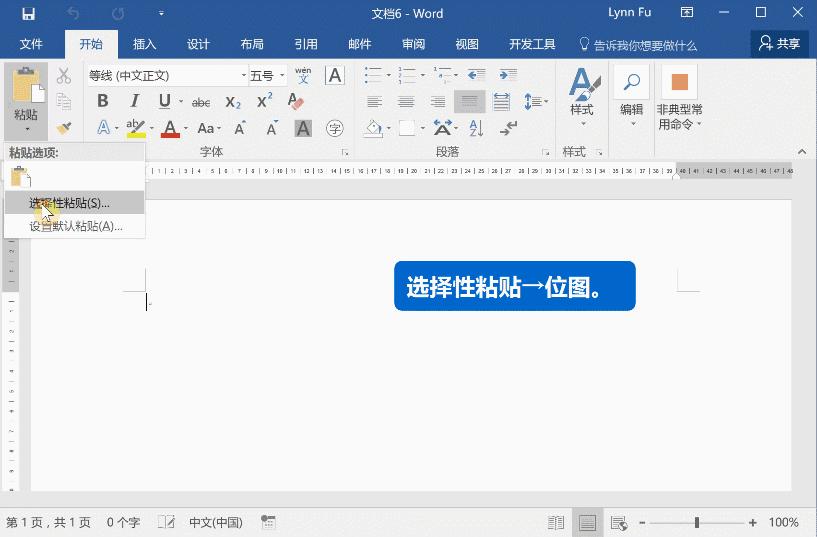Open Quick Access Toolbar customize arrow
The height and width of the screenshot is (537, 817).
point(162,14)
